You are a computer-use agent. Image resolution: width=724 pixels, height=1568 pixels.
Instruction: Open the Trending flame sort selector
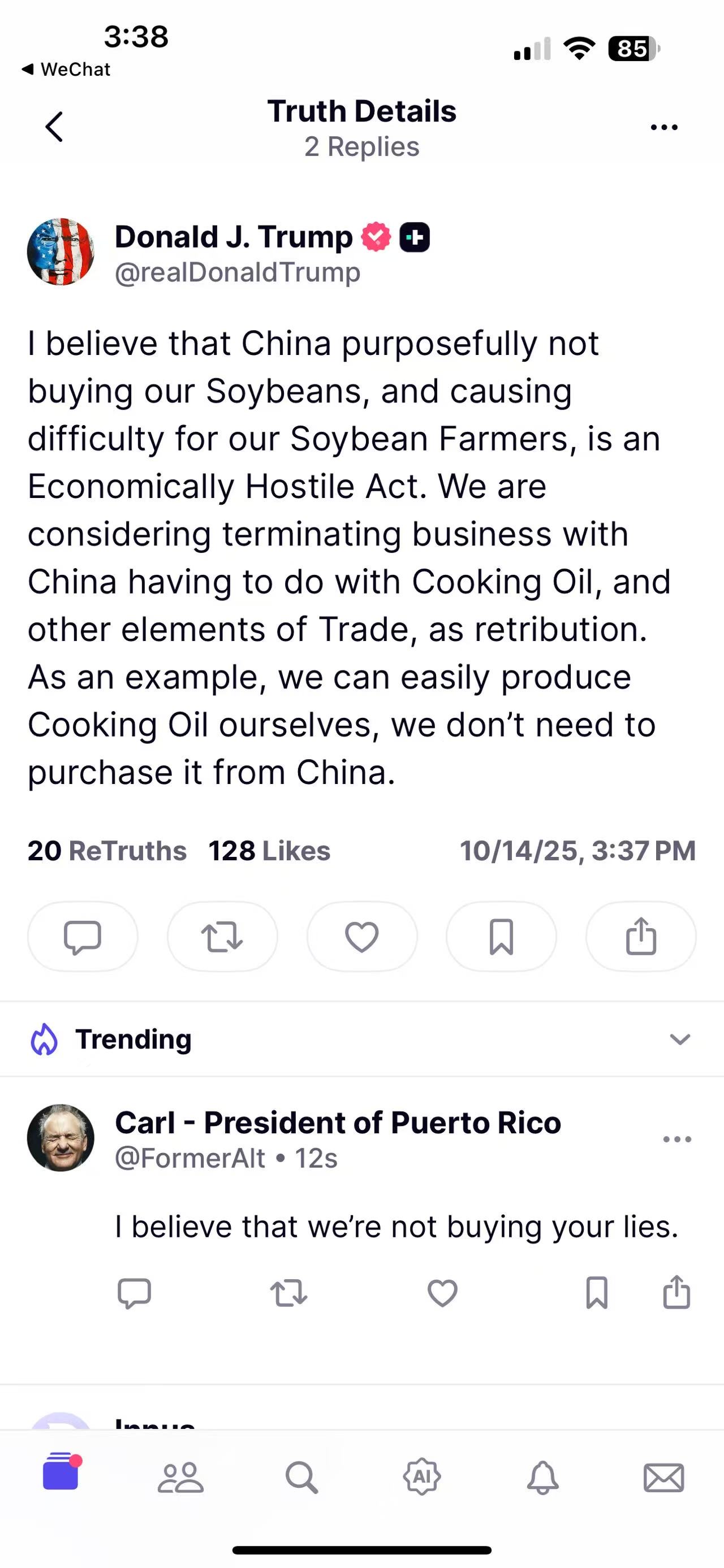pyautogui.click(x=111, y=1039)
